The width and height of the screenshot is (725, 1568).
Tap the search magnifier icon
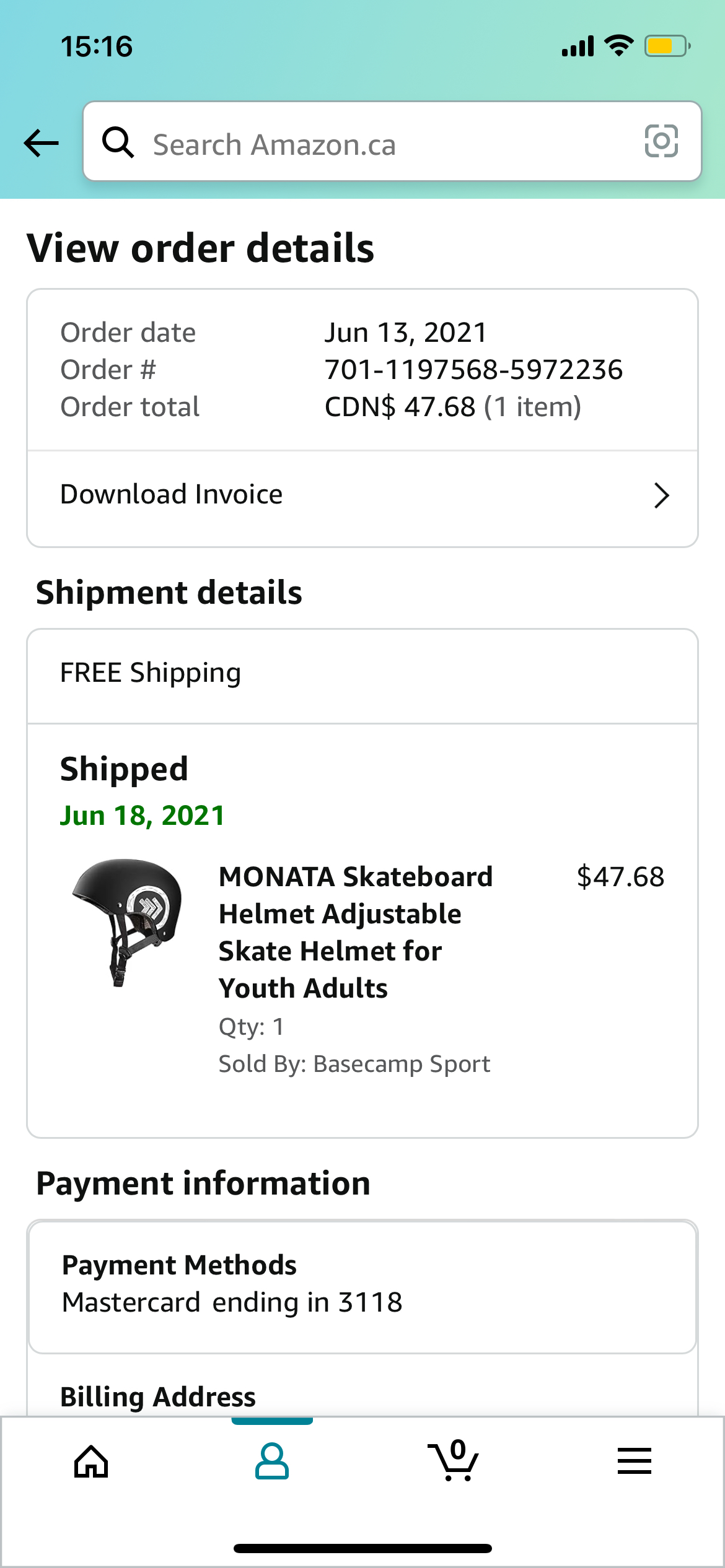[x=118, y=142]
